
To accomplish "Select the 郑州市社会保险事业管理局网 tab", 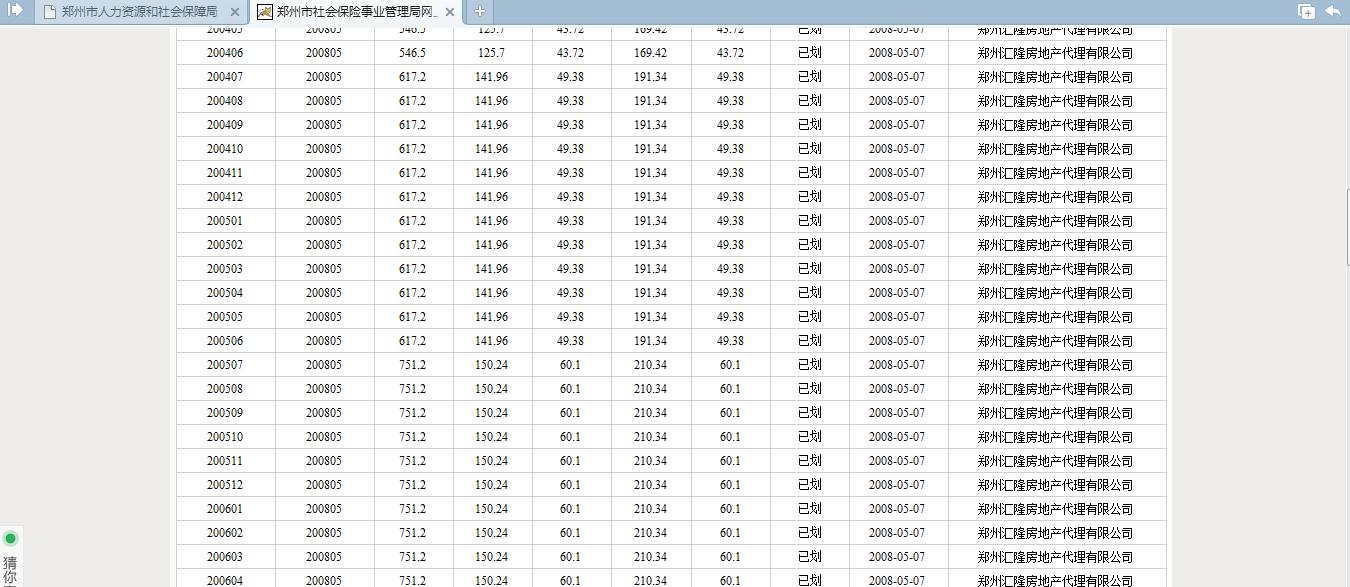I will [355, 12].
